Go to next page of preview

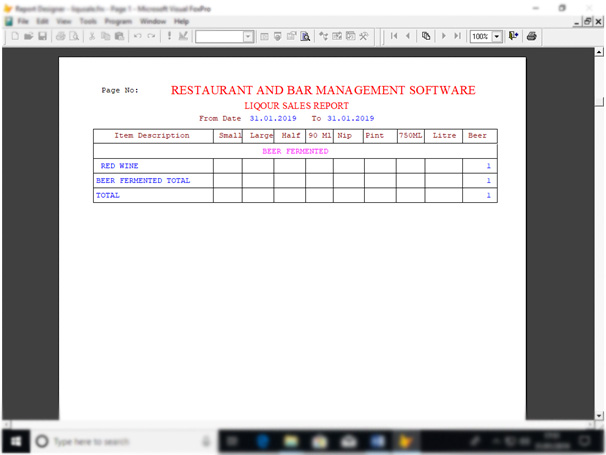tap(444, 36)
